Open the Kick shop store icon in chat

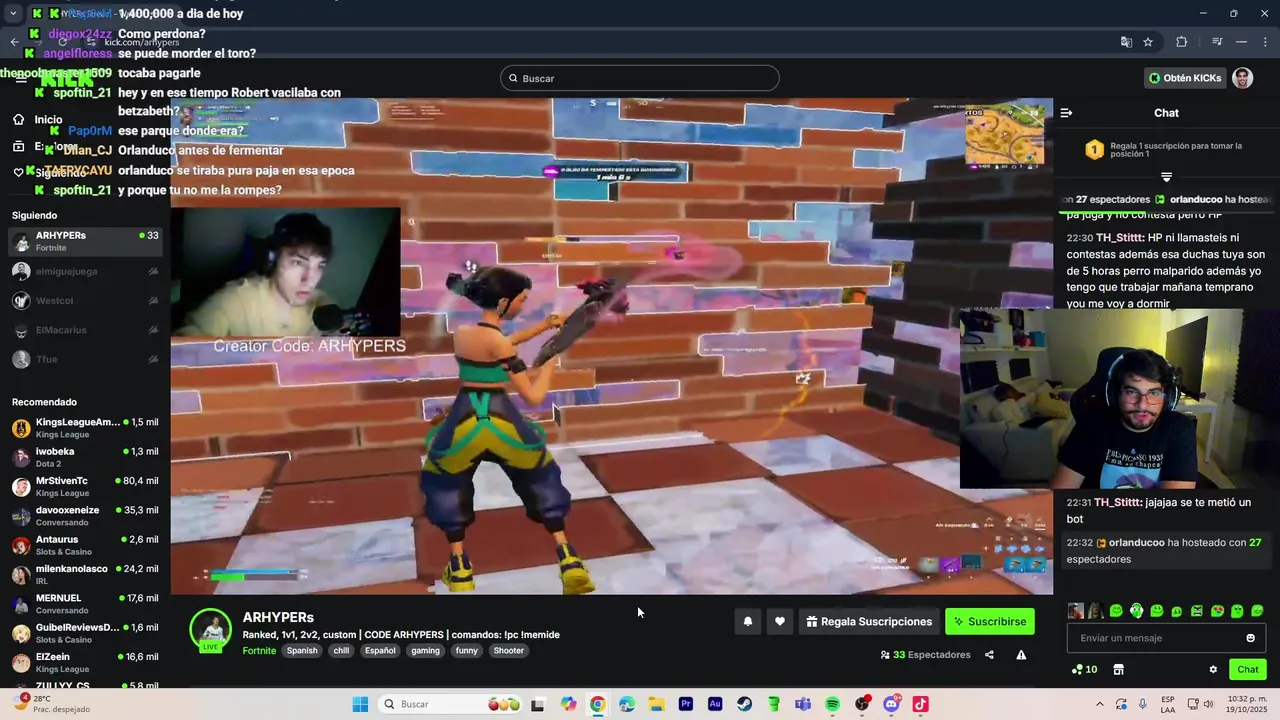click(1118, 669)
